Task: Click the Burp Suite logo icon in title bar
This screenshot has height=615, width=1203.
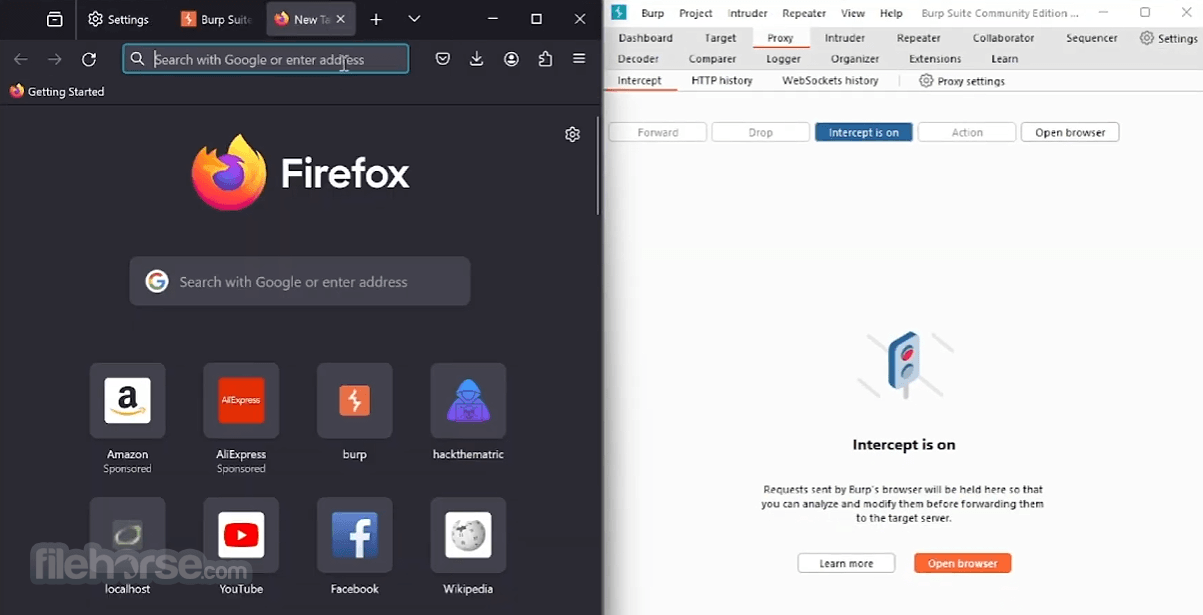Action: 619,12
